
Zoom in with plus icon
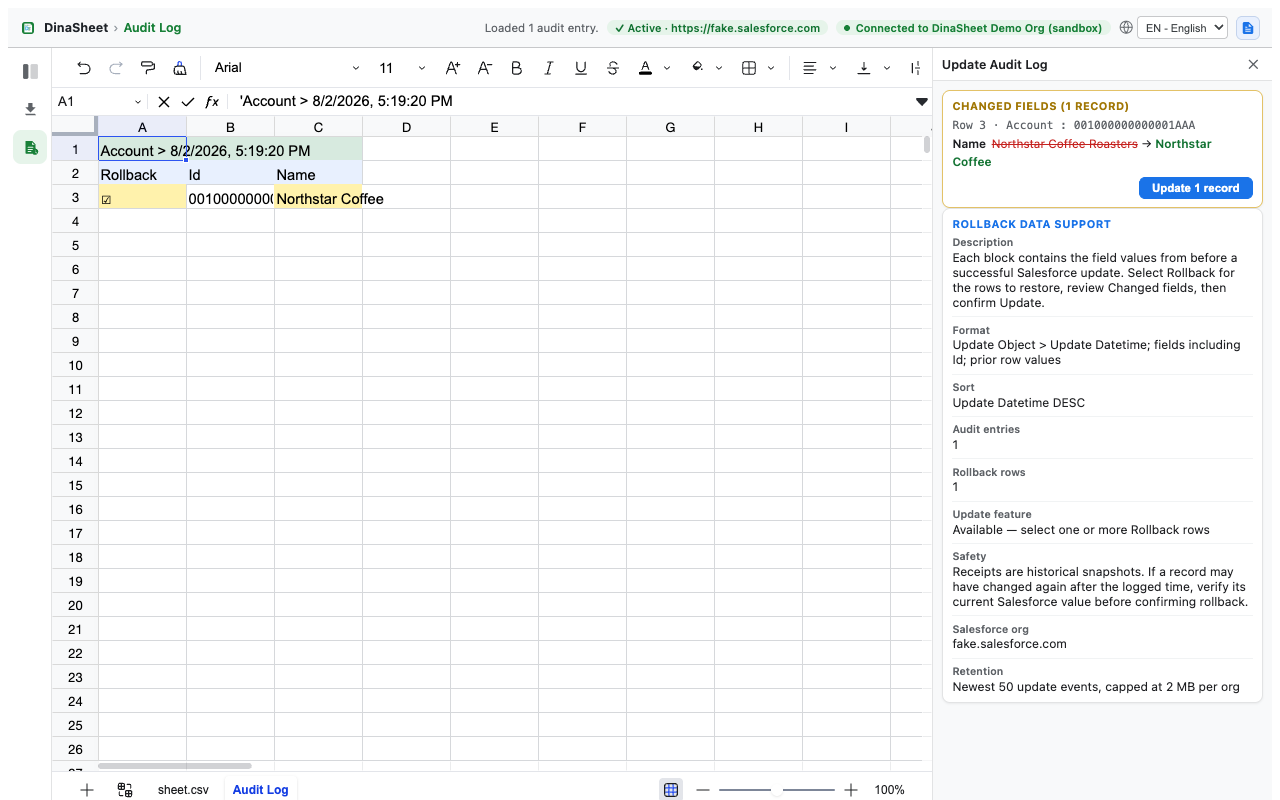[851, 790]
